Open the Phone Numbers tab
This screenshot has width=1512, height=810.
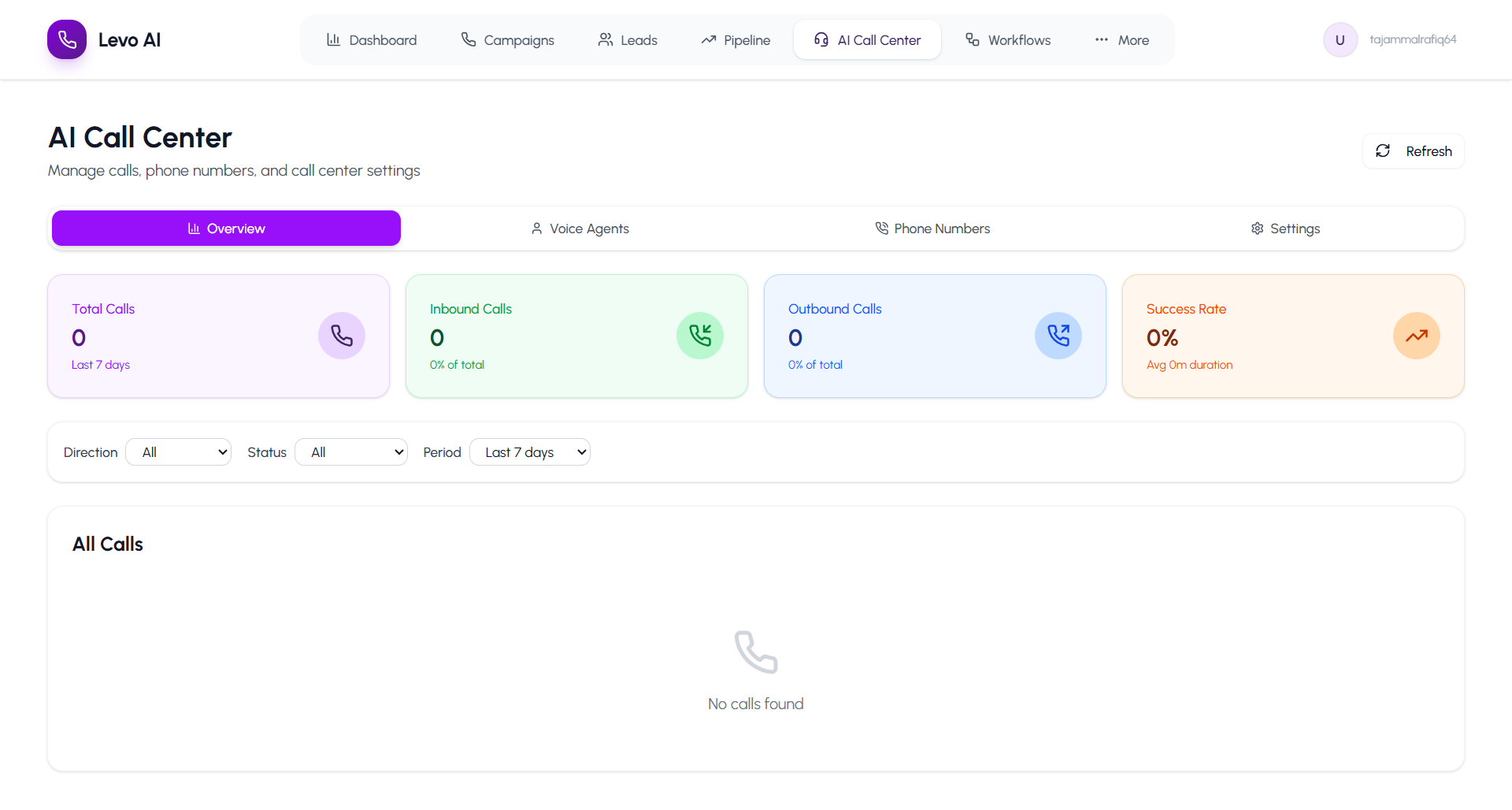click(x=932, y=228)
